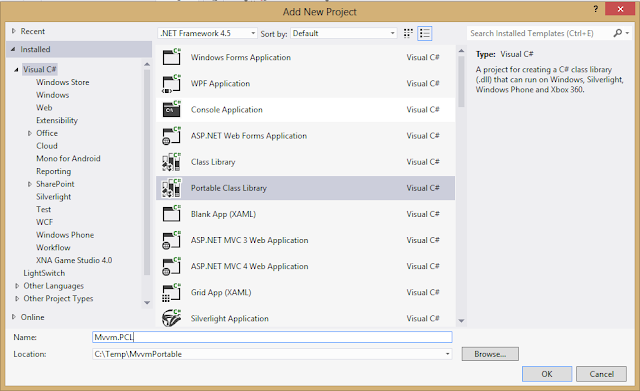Screen dimensions: 640x391
Task: Select the Reporting category
Action: coord(53,171)
